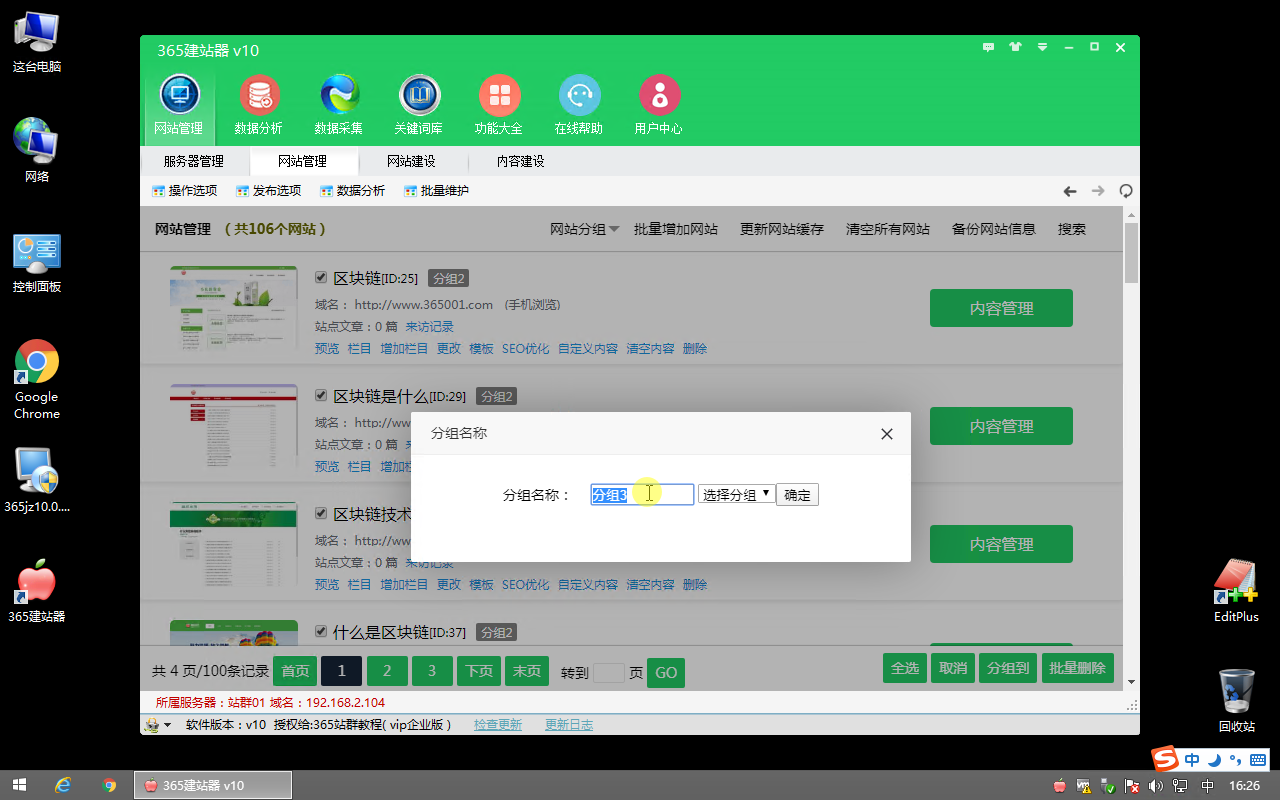Open the 数据分析 database icon in top toolbar
The height and width of the screenshot is (800, 1280).
click(259, 105)
